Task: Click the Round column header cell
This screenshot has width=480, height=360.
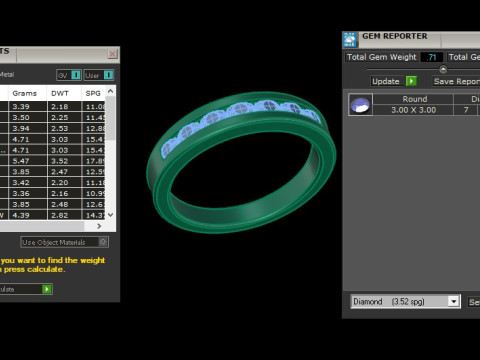Action: (x=413, y=99)
